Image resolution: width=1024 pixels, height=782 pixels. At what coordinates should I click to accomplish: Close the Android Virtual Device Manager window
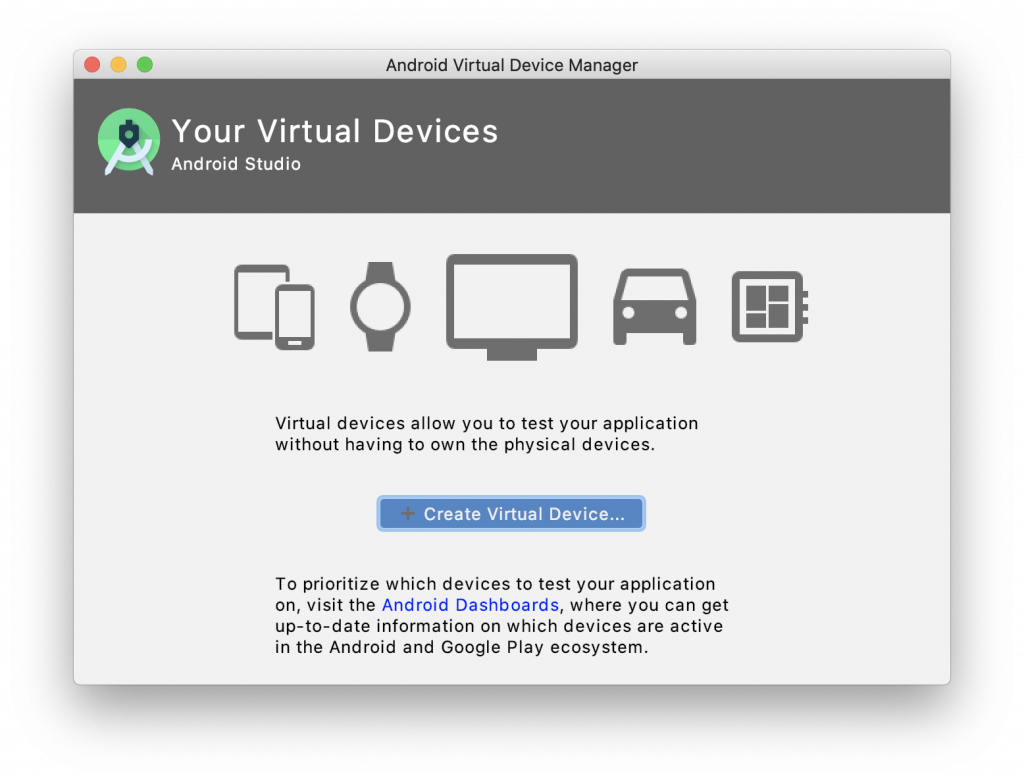click(92, 65)
